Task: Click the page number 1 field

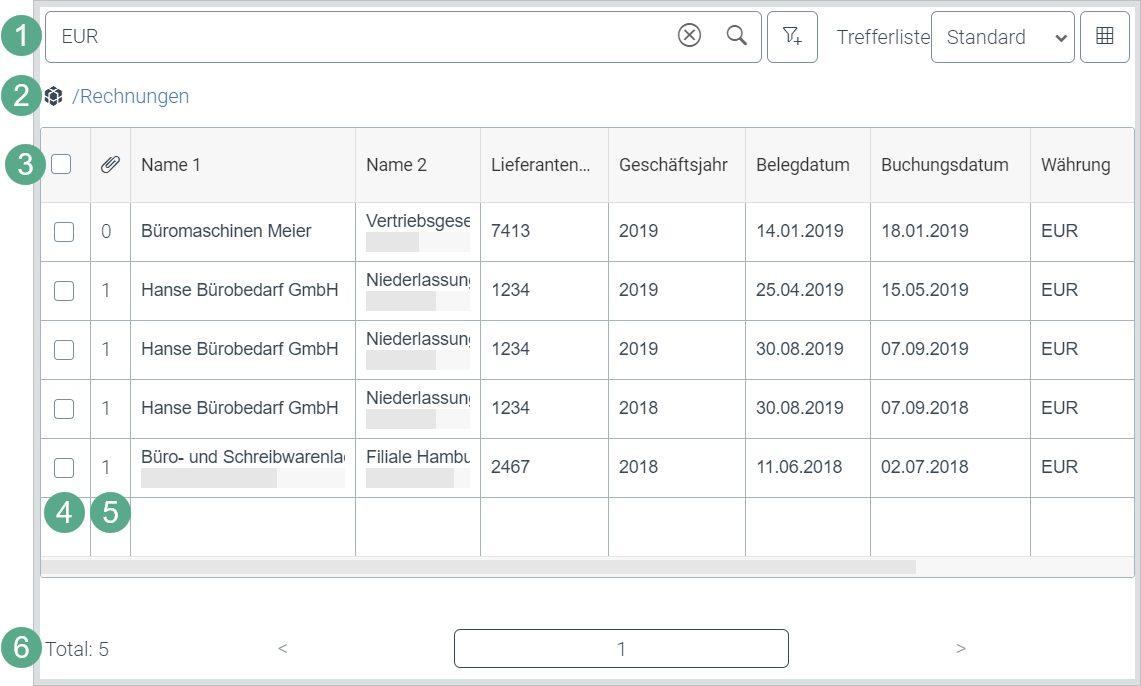Action: coord(621,649)
